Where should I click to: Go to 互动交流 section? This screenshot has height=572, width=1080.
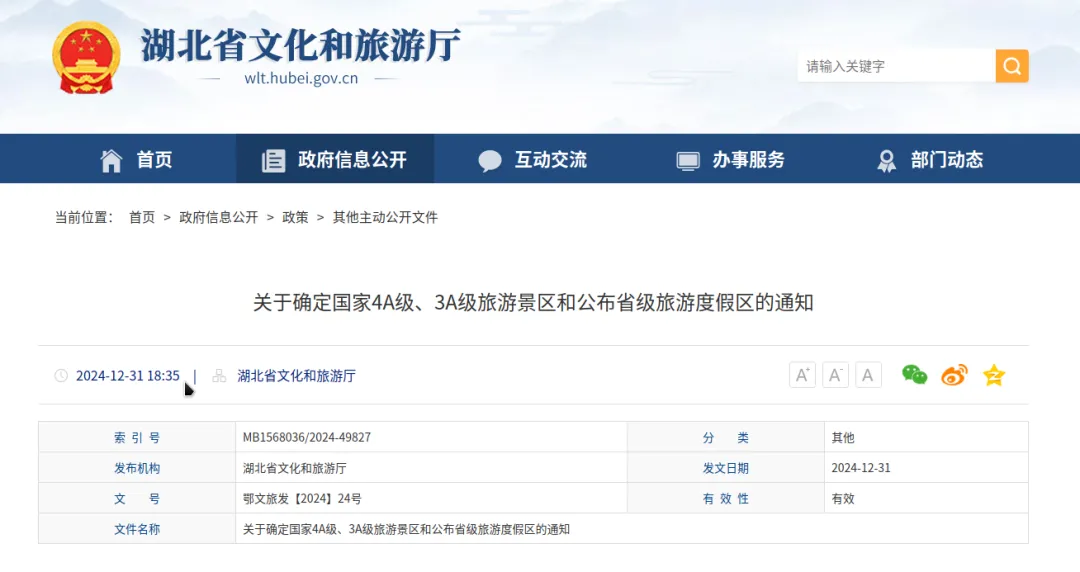(533, 160)
